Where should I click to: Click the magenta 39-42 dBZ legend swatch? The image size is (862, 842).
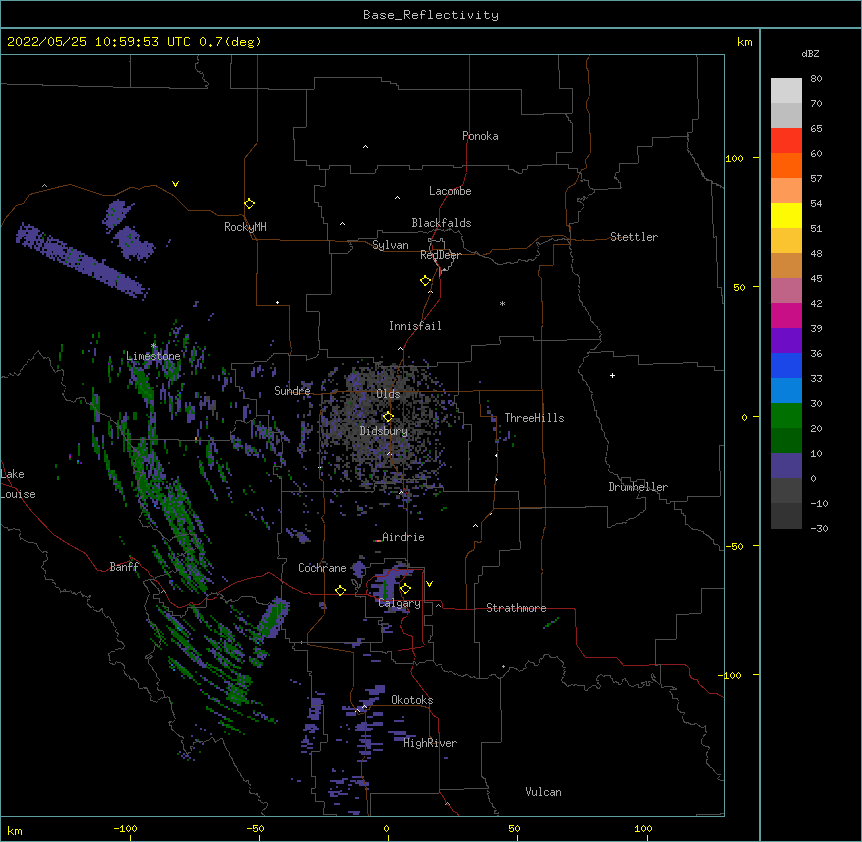(x=786, y=315)
